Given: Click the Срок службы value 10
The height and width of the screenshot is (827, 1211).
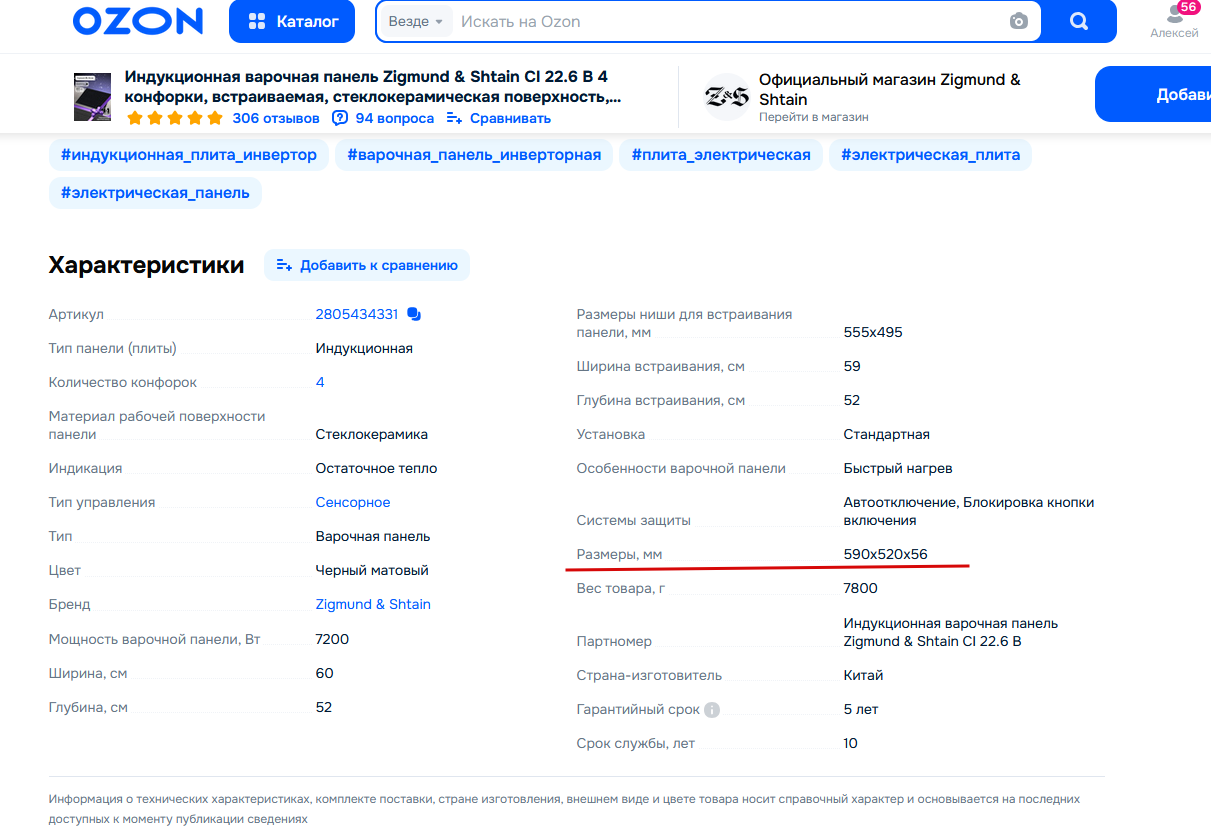Looking at the screenshot, I should click(x=851, y=743).
